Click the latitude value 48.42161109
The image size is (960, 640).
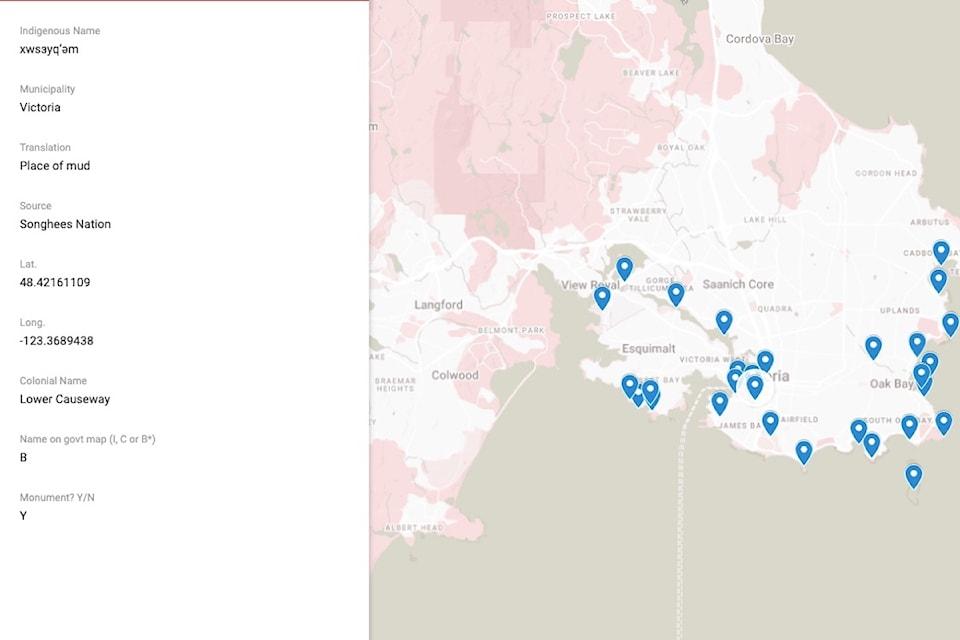pos(55,283)
